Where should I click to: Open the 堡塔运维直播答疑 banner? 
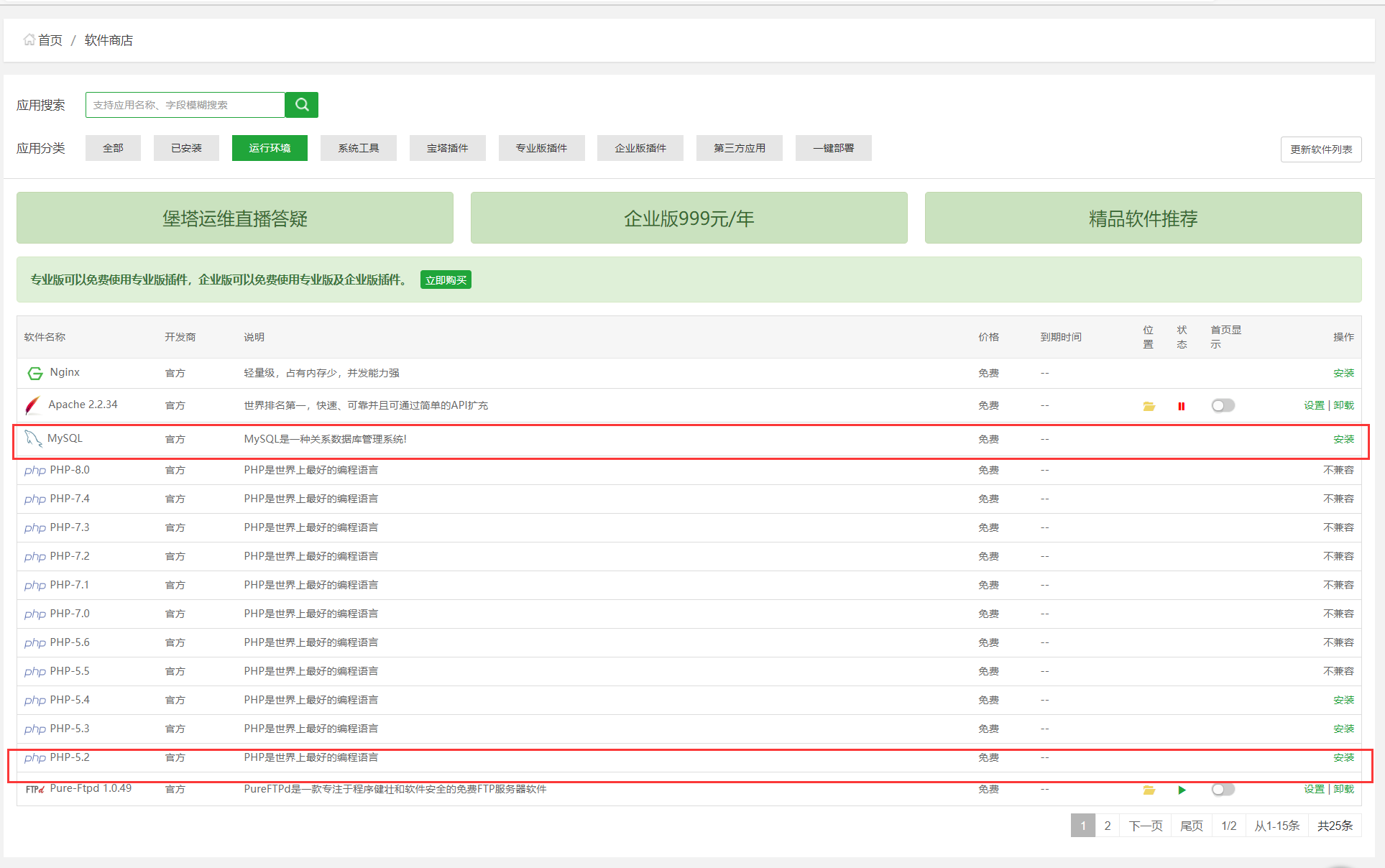tap(235, 218)
